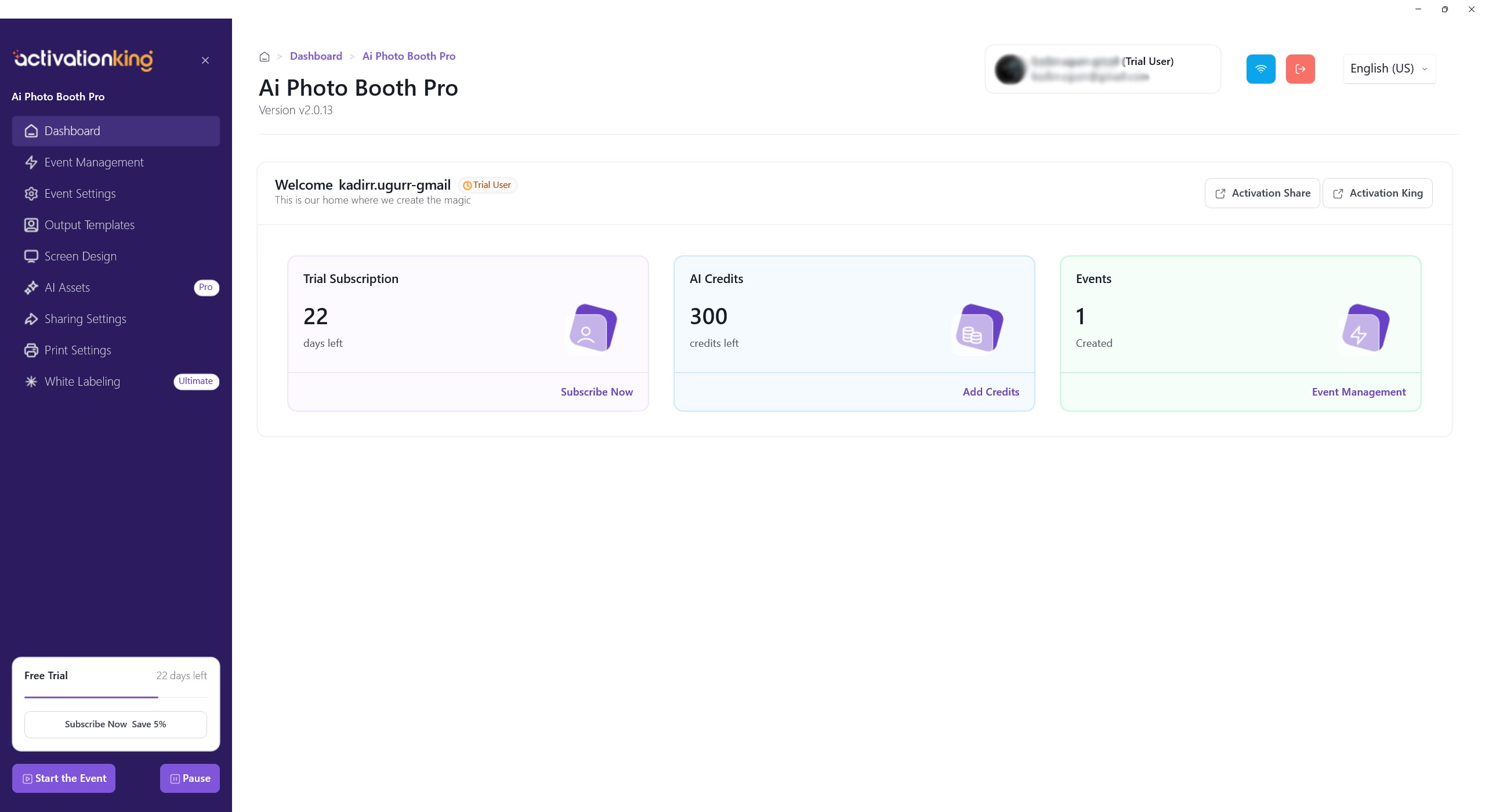The width and height of the screenshot is (1485, 812).
Task: Select Output Templates in sidebar
Action: pyautogui.click(x=89, y=225)
